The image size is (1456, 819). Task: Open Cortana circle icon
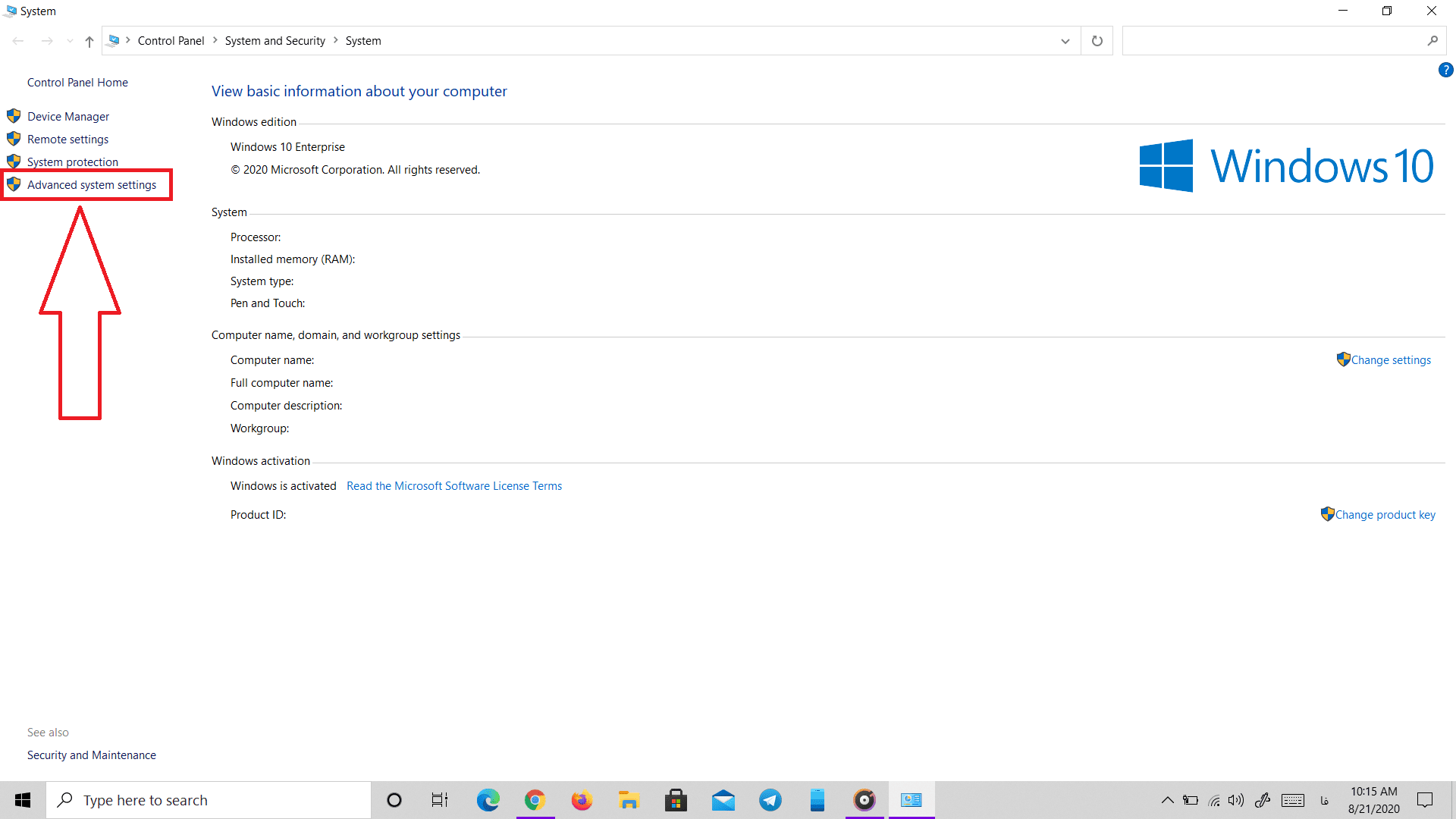pyautogui.click(x=394, y=800)
